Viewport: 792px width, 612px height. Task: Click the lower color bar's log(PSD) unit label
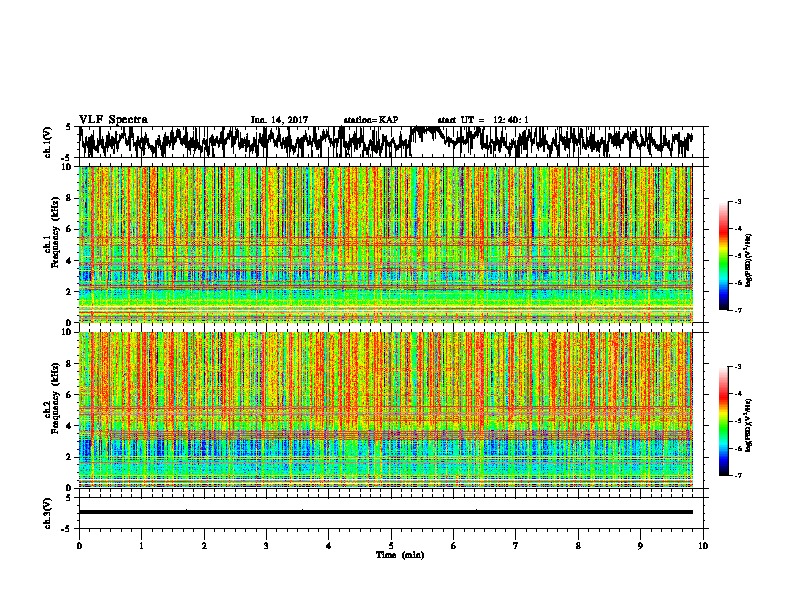point(749,425)
